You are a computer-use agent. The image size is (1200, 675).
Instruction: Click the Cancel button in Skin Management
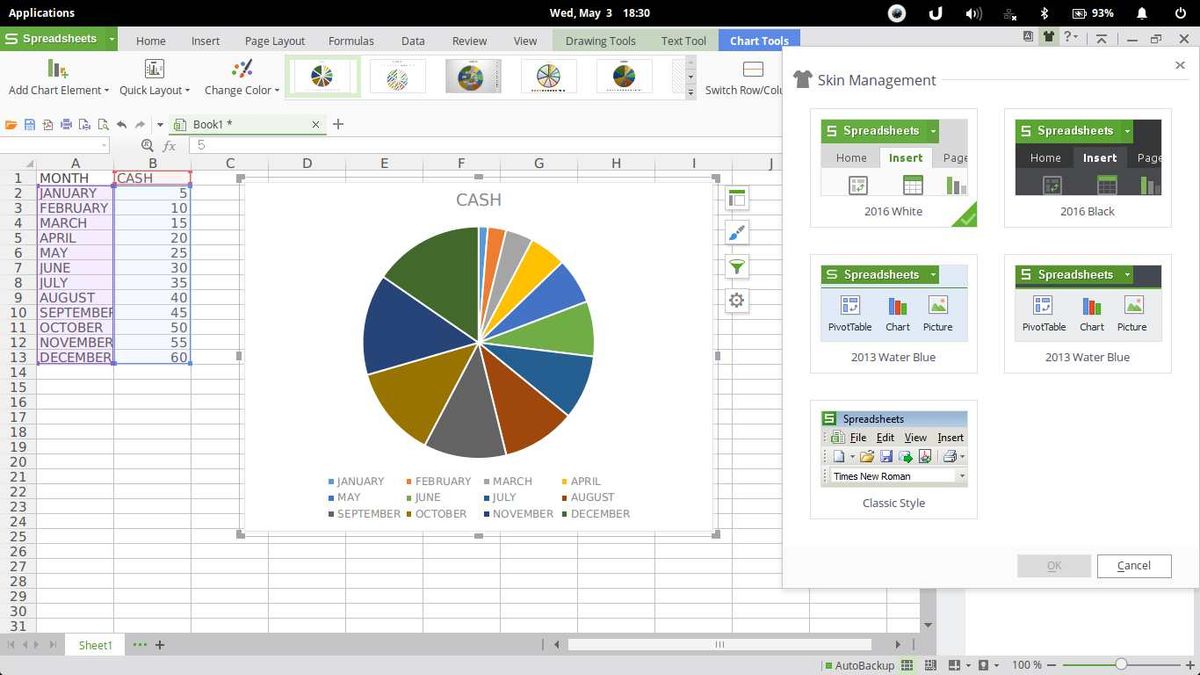coord(1134,565)
